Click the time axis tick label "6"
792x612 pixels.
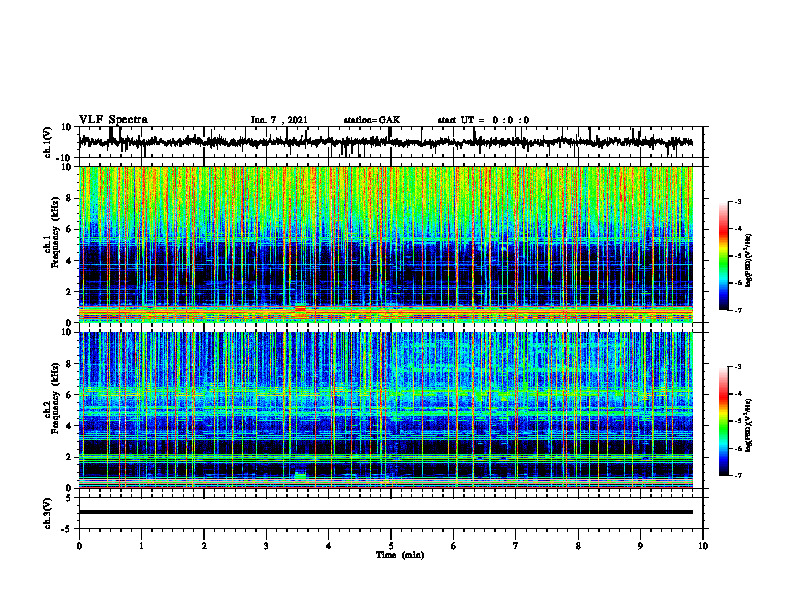(454, 546)
